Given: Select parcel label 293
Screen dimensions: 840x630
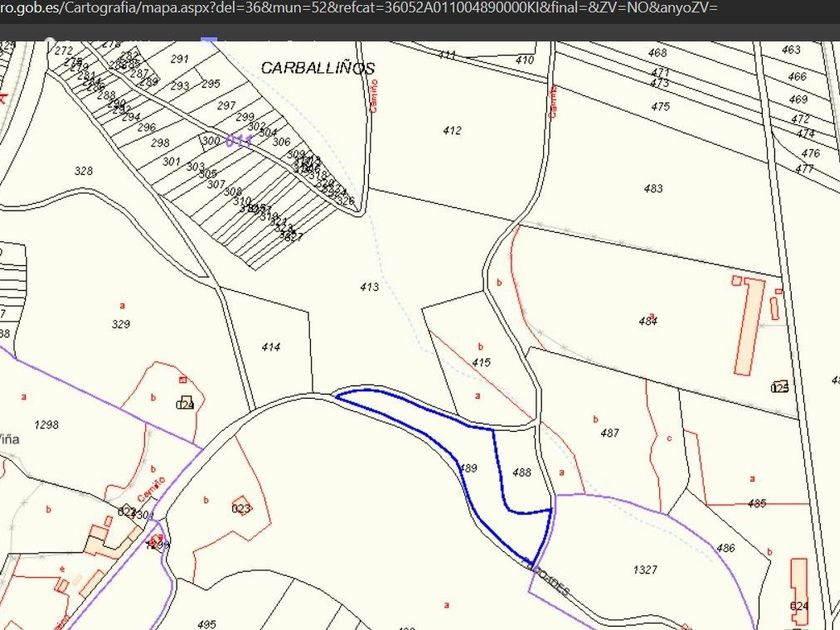Looking at the screenshot, I should [179, 86].
